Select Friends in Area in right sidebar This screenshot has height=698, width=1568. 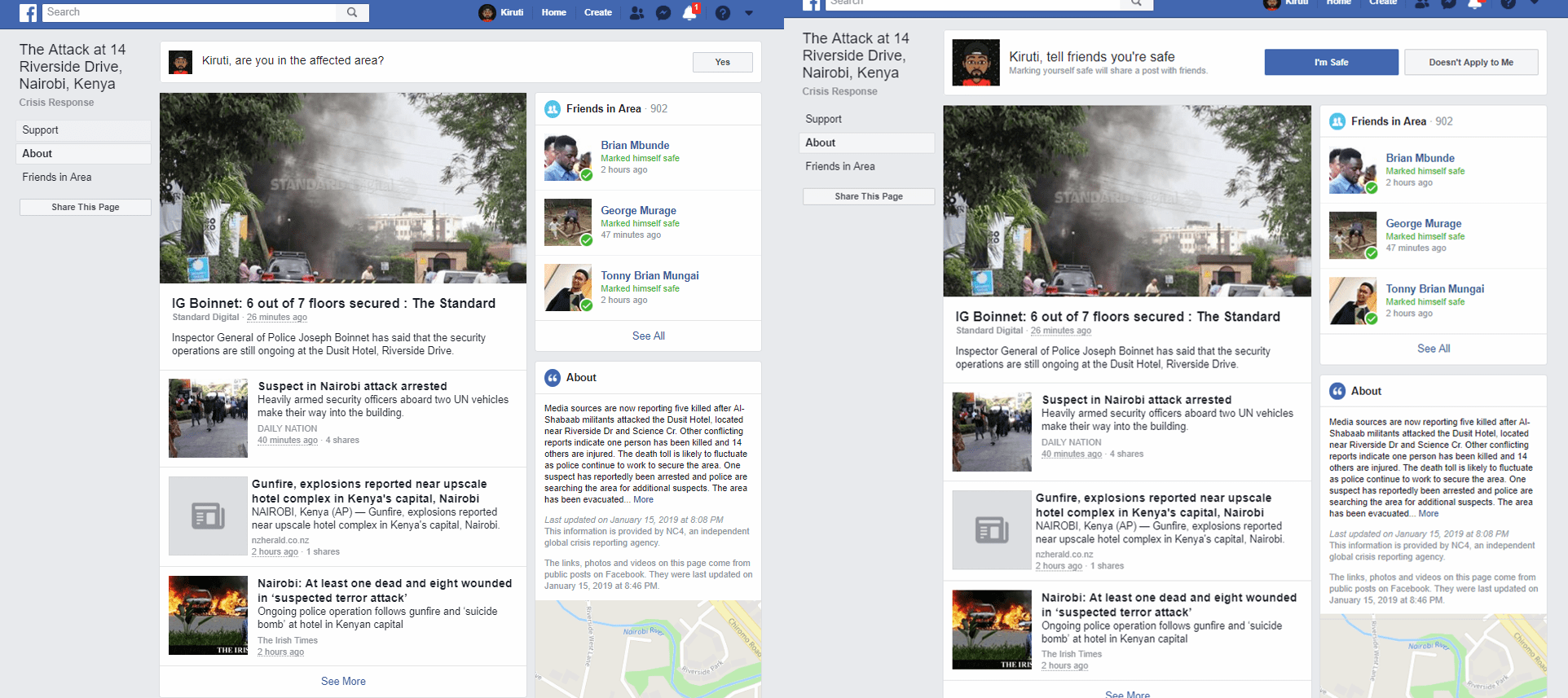[x=868, y=166]
